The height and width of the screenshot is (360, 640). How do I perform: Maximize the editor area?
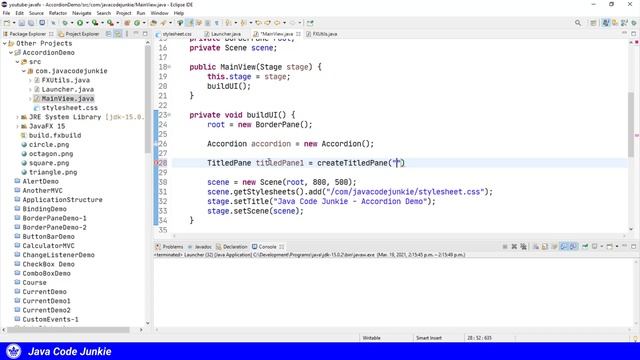633,34
